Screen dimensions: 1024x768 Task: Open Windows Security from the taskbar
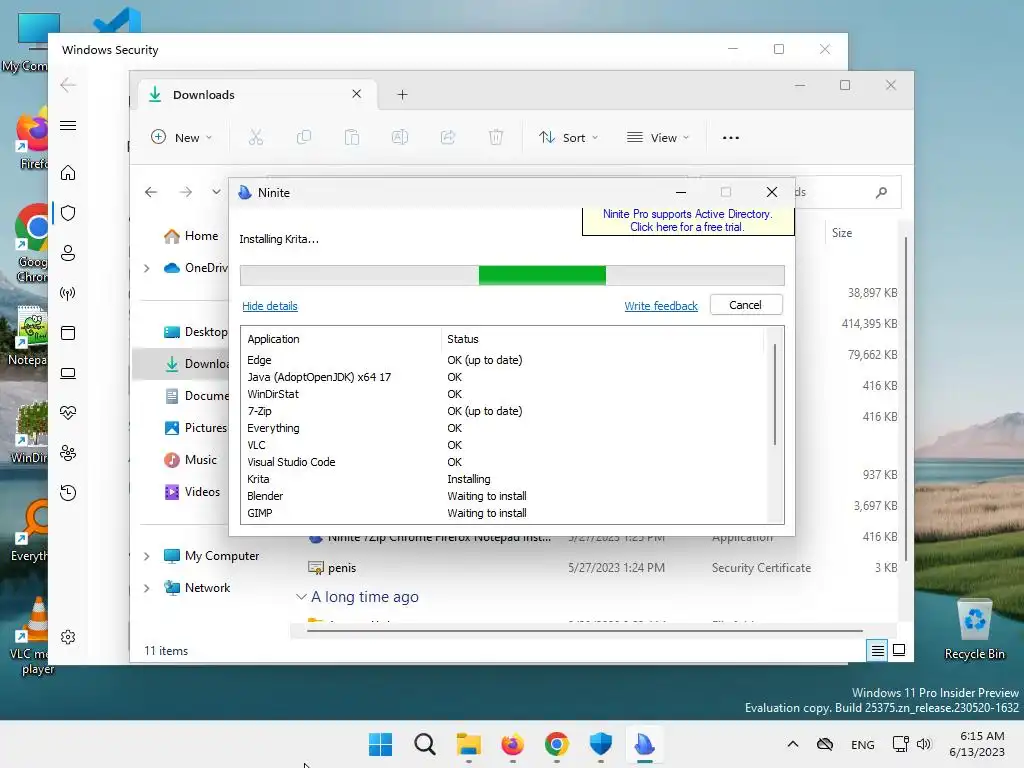coord(600,744)
